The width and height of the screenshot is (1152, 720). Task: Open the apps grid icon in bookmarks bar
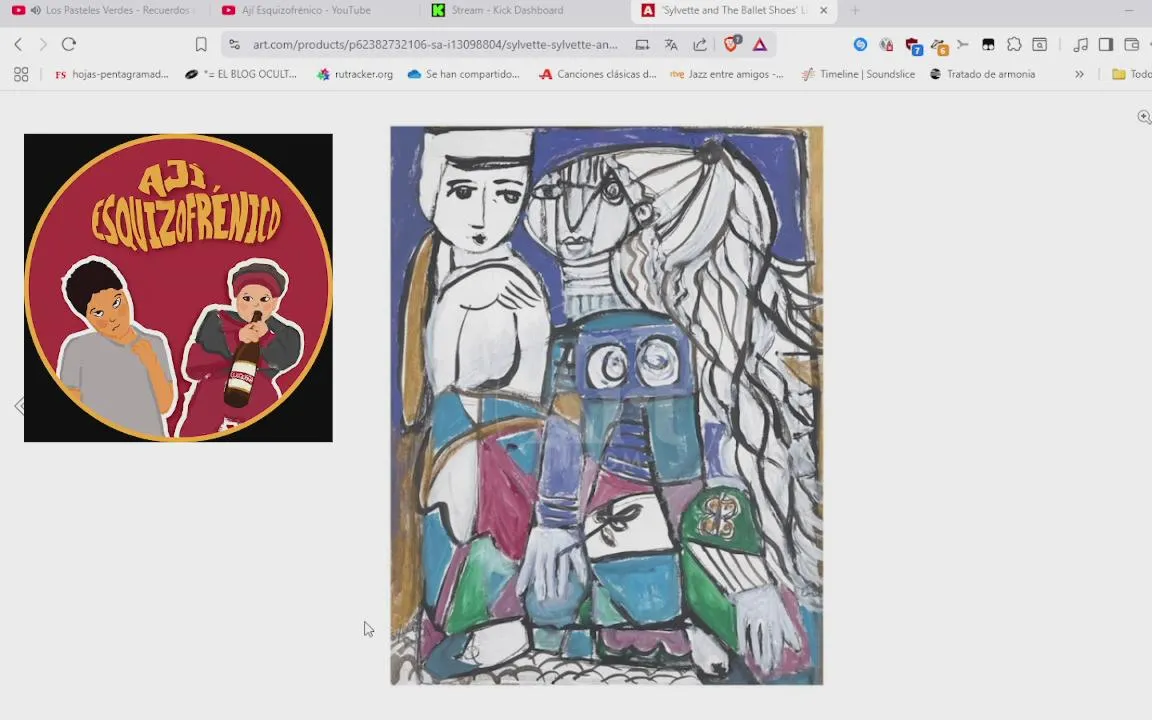21,74
